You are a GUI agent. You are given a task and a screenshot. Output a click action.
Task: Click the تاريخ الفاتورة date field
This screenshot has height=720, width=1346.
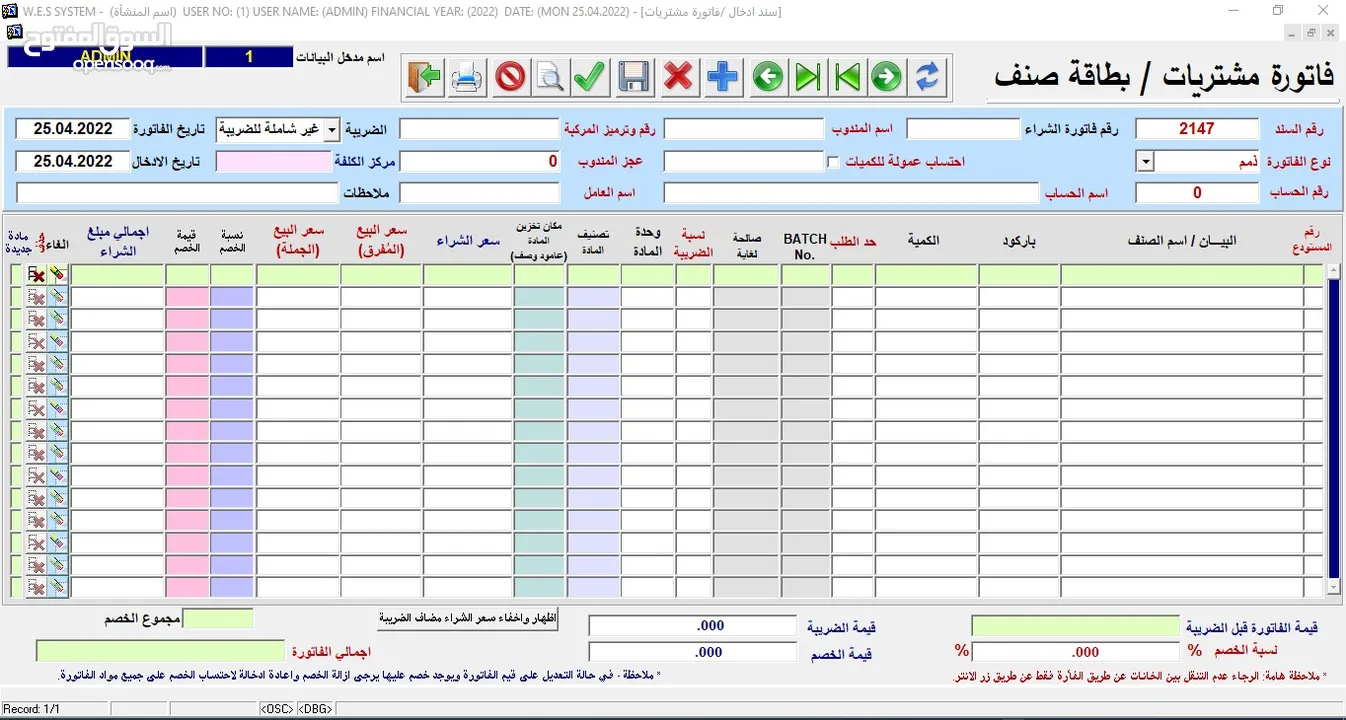click(x=73, y=129)
